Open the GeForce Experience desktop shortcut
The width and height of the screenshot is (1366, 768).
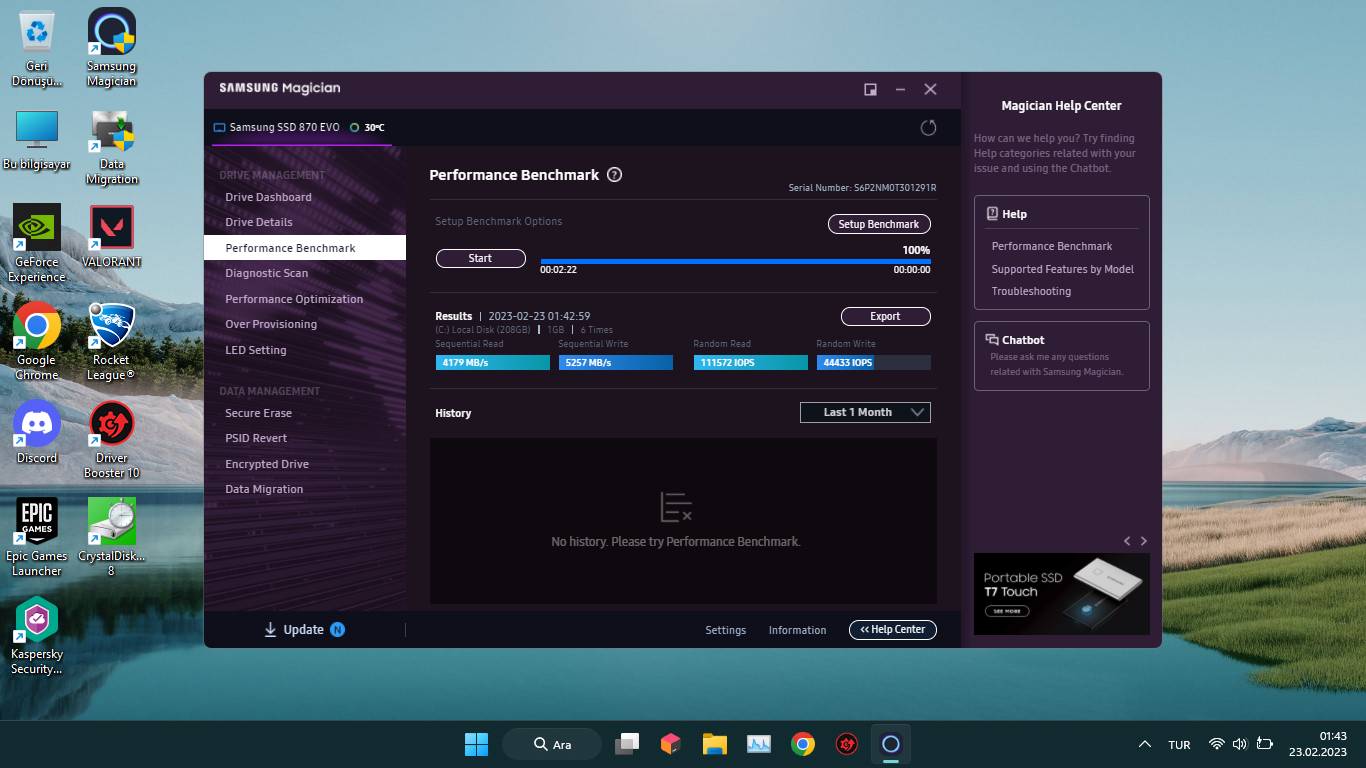pyautogui.click(x=37, y=244)
